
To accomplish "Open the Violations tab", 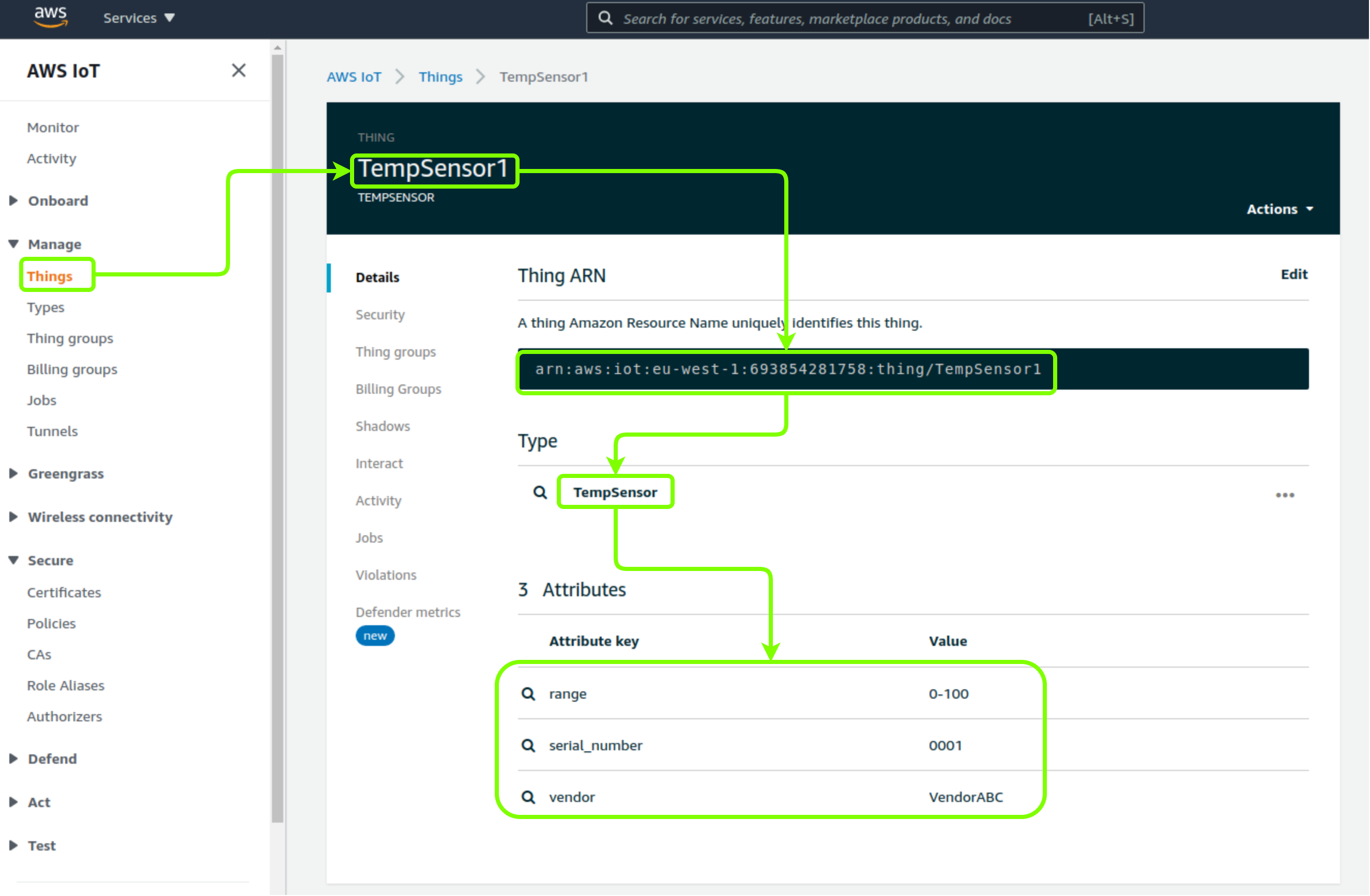I will (x=386, y=576).
